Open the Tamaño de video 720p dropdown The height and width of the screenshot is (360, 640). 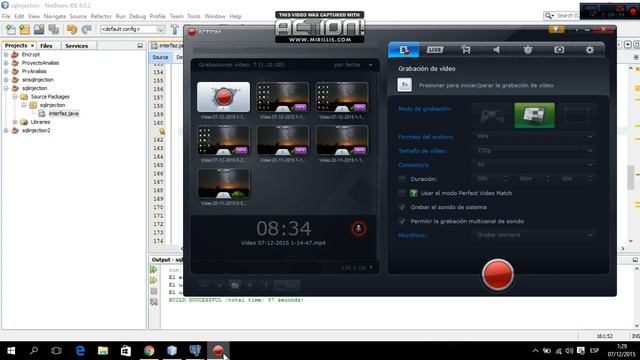(x=534, y=151)
